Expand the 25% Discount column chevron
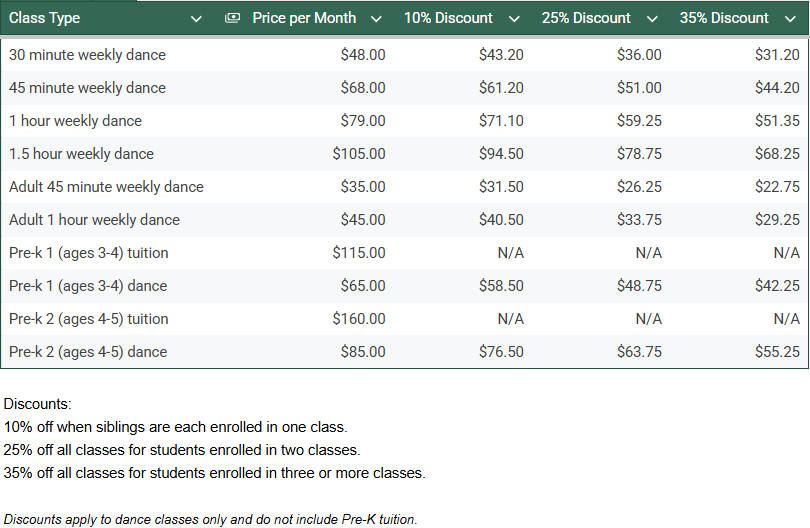 652,18
